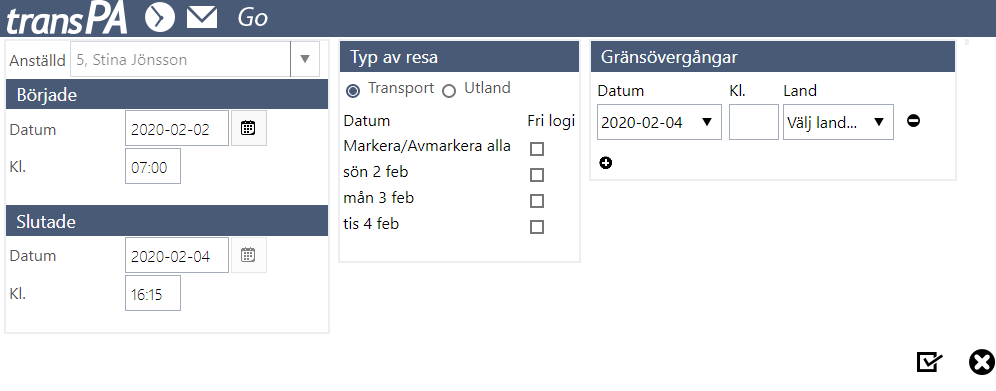Open the envelope mail icon
The image size is (996, 391).
[202, 18]
